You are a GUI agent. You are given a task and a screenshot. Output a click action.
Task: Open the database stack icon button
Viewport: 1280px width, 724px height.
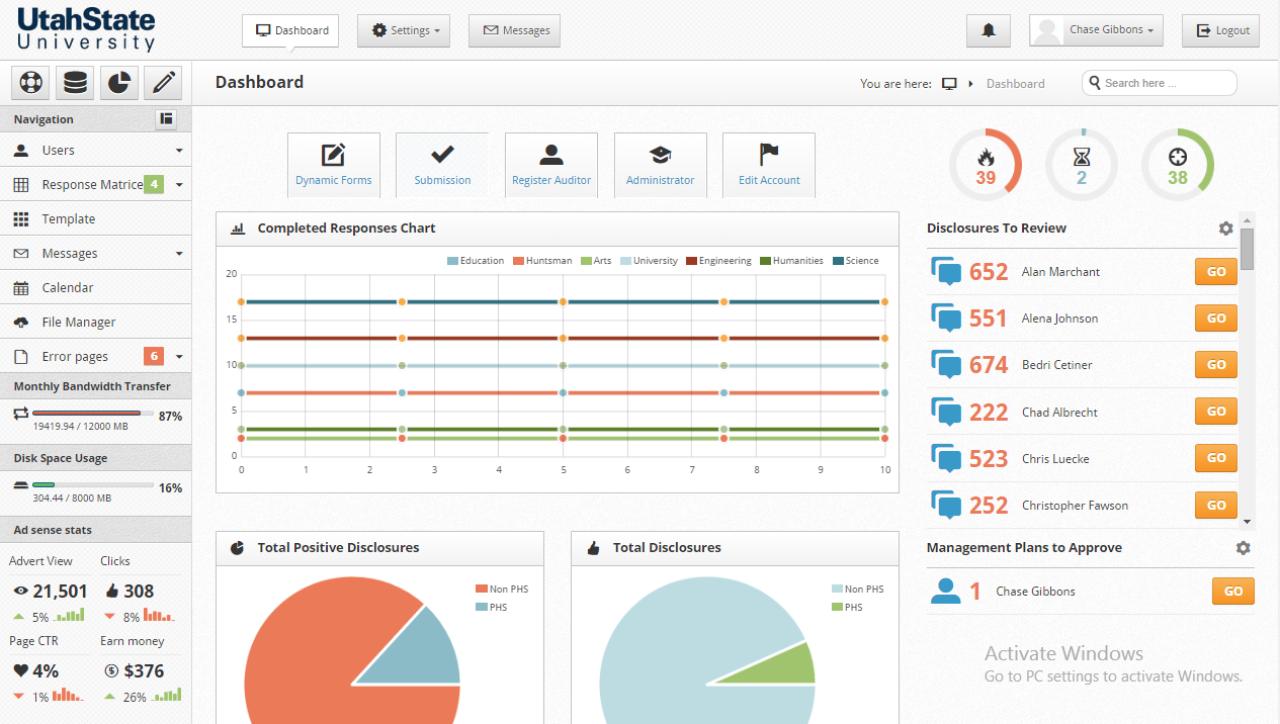[75, 83]
